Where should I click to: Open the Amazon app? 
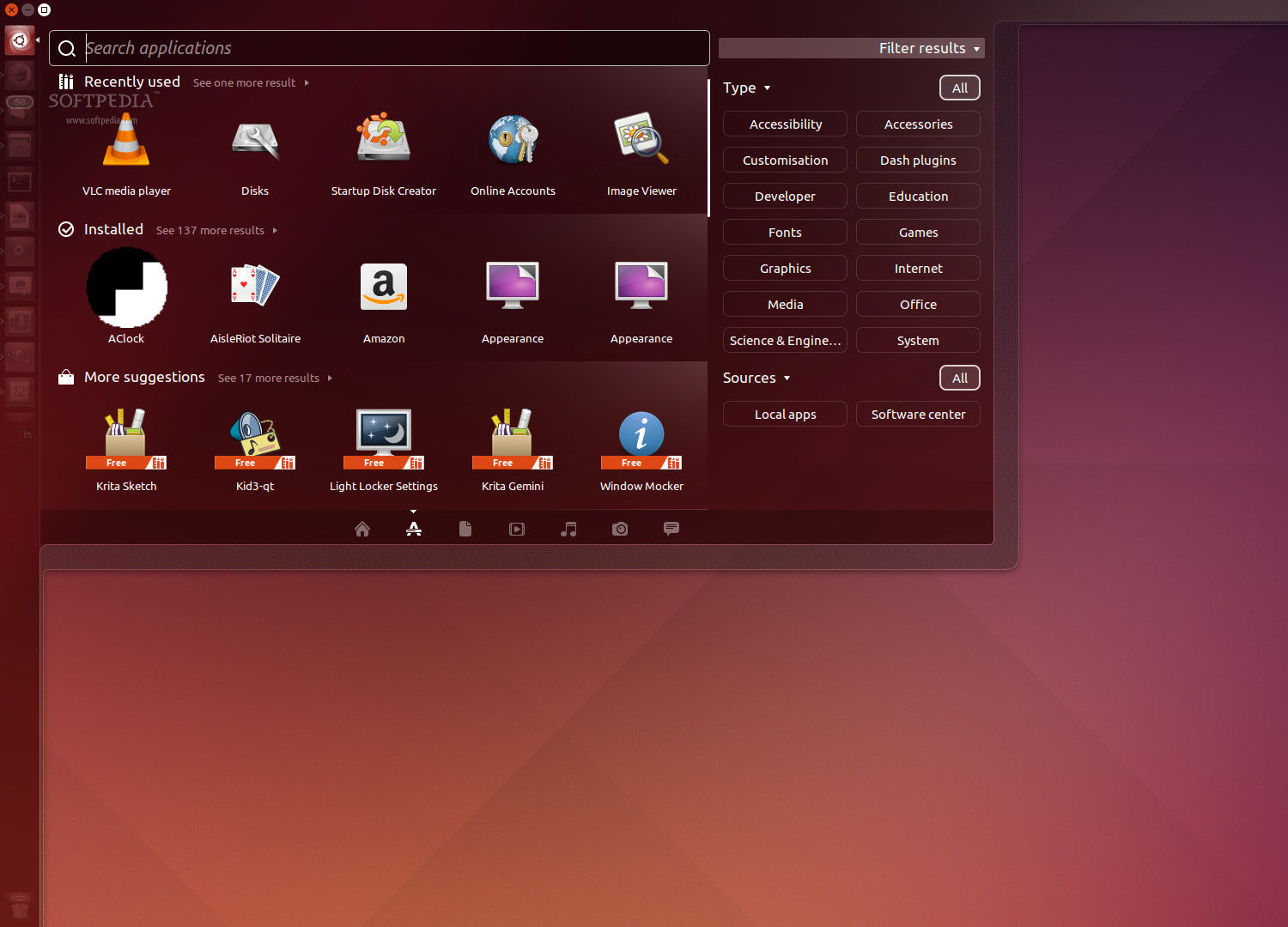[x=384, y=302]
